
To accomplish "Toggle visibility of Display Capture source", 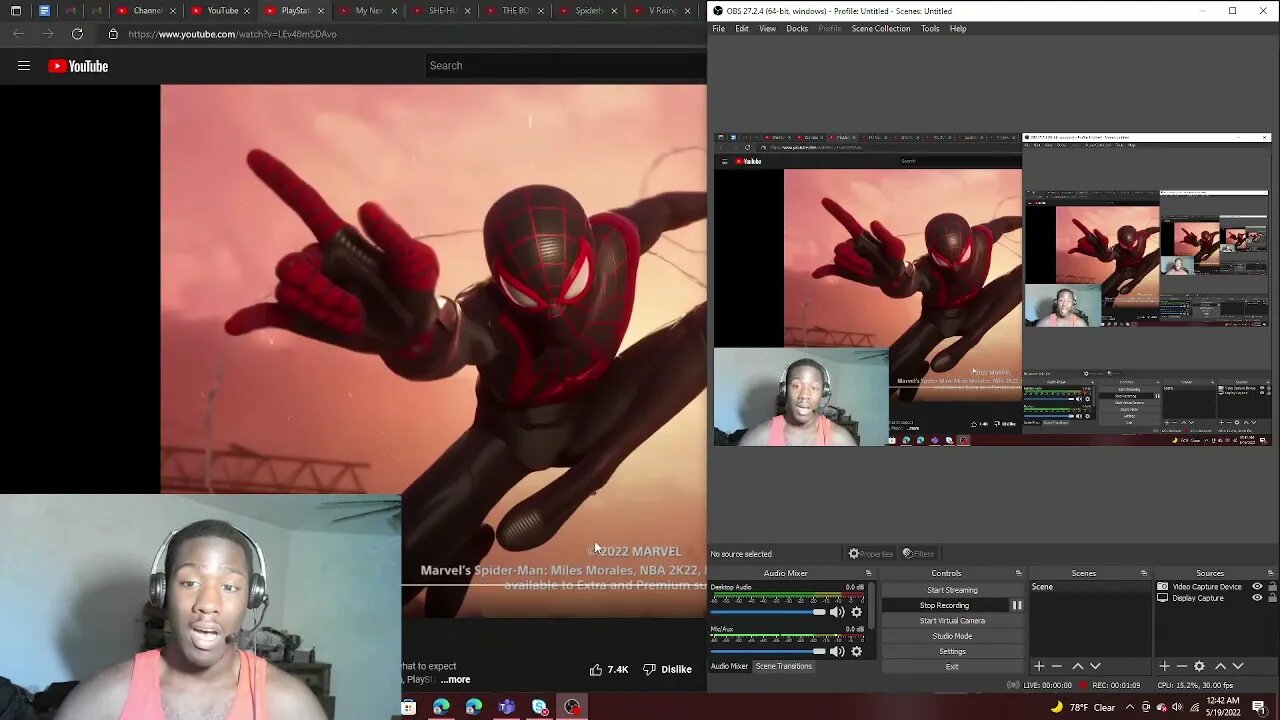I will pyautogui.click(x=1257, y=598).
